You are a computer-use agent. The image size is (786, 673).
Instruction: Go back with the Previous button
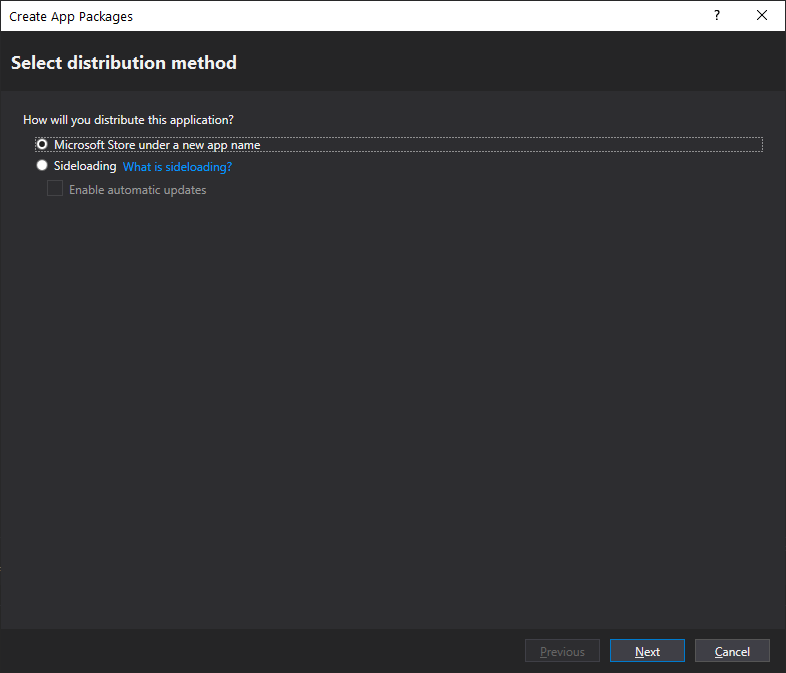(x=562, y=651)
